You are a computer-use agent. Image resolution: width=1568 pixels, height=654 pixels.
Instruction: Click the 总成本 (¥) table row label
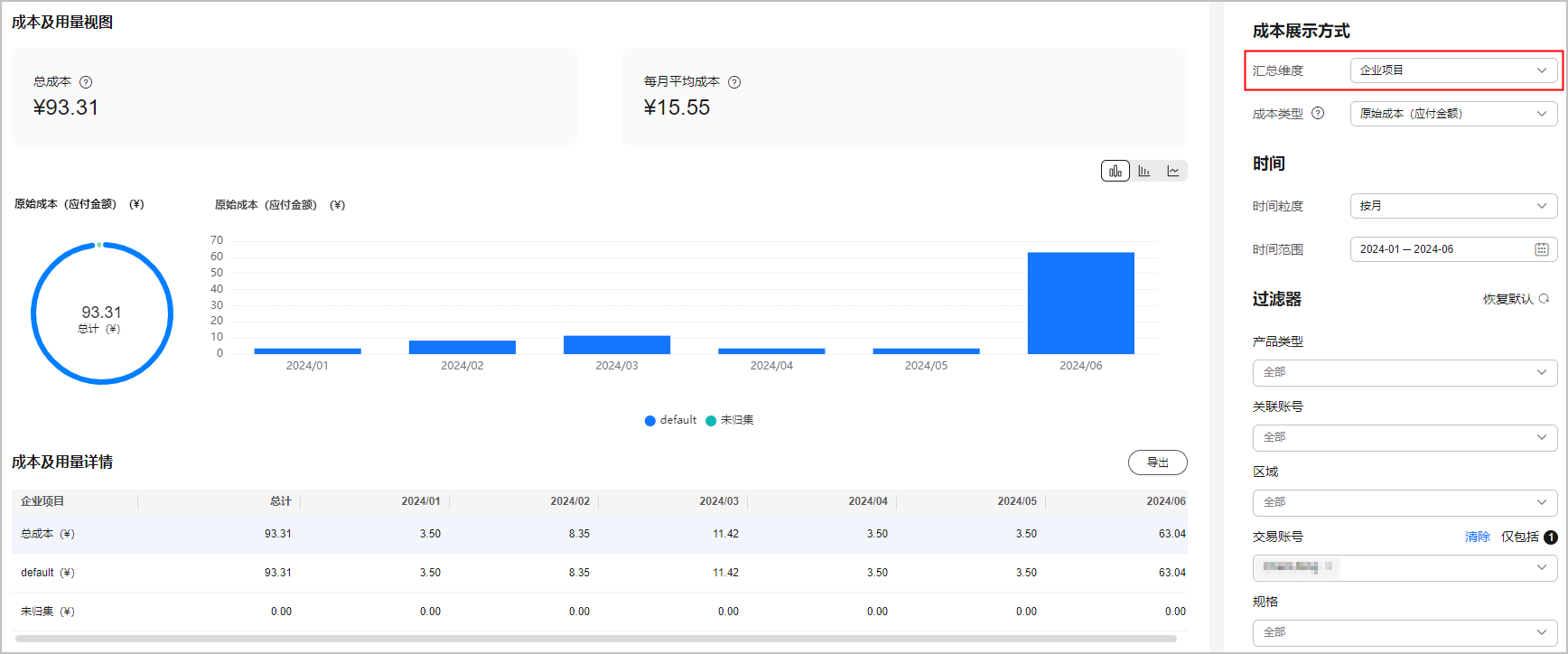coord(48,534)
